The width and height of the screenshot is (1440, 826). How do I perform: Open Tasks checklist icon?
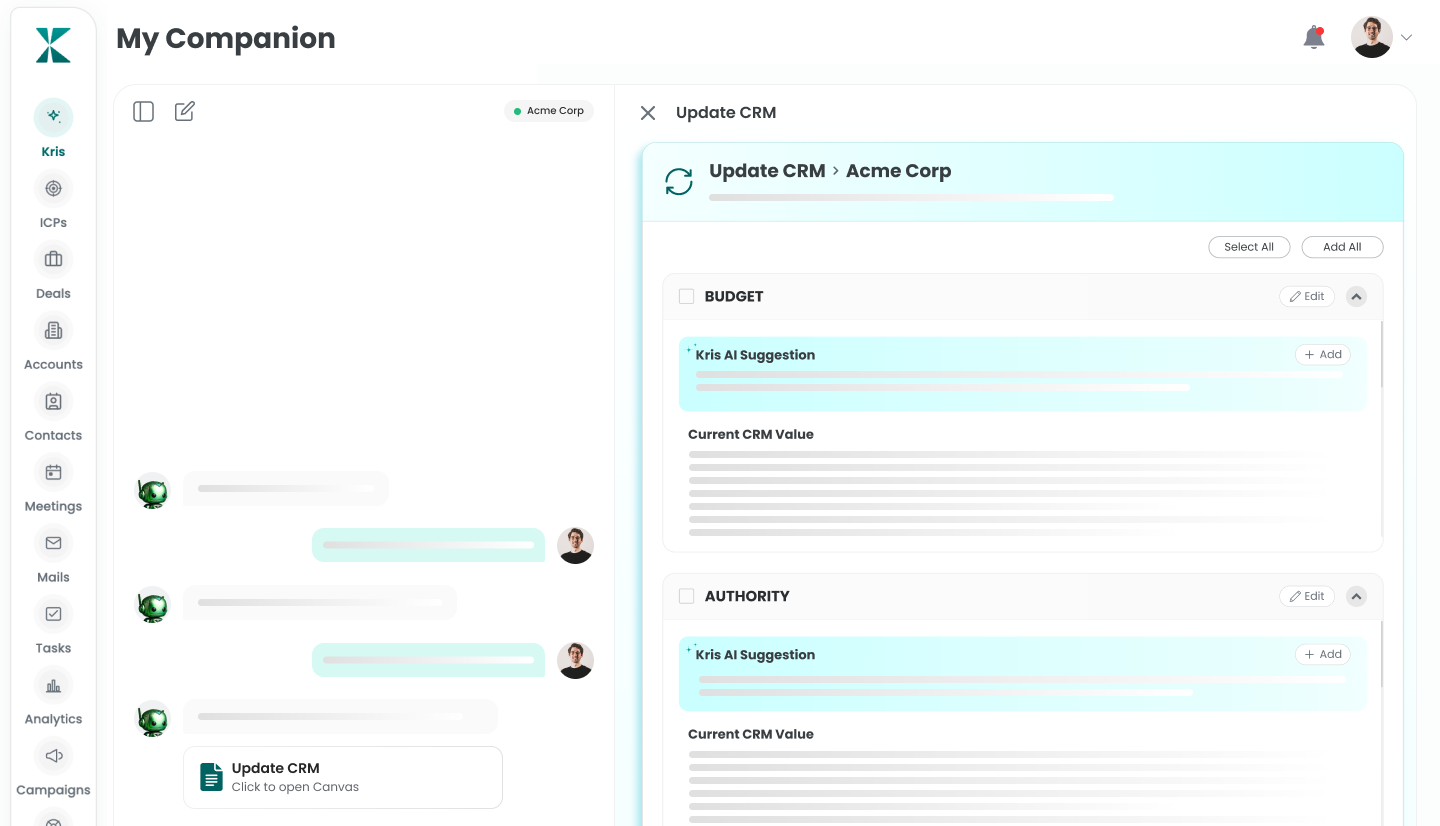[x=53, y=614]
